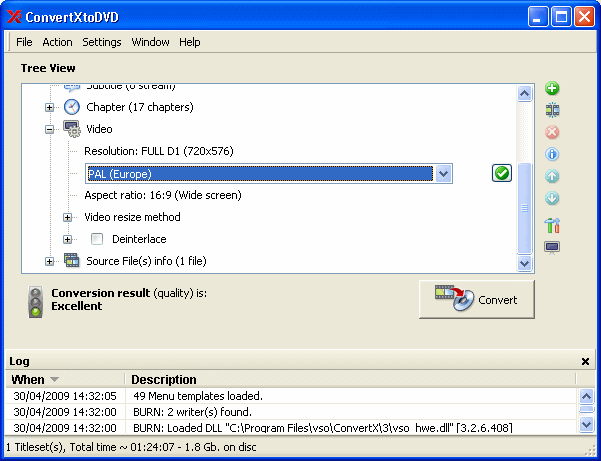Collapse the Video tree node
Viewport: 601px width, 461px height.
(49, 130)
